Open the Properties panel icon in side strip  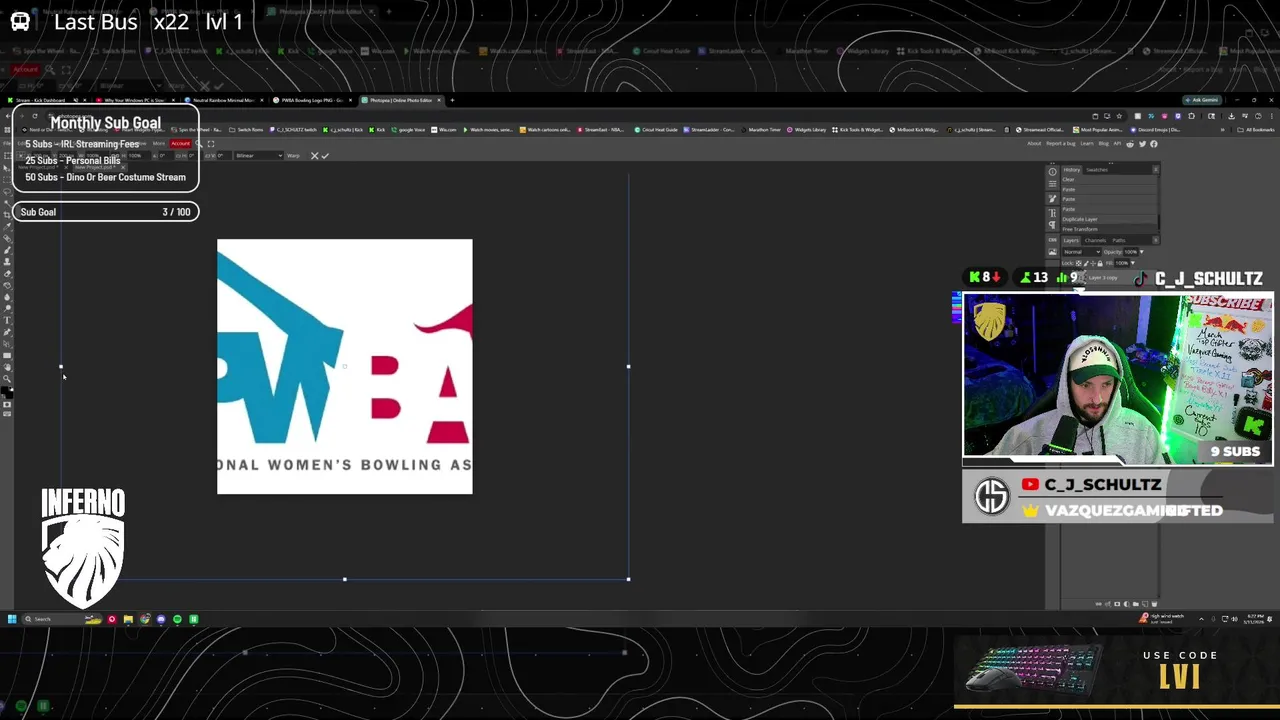click(x=1052, y=184)
